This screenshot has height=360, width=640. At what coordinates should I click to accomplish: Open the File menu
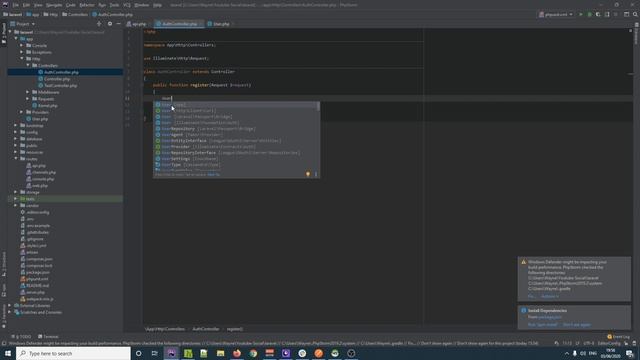coord(16,5)
